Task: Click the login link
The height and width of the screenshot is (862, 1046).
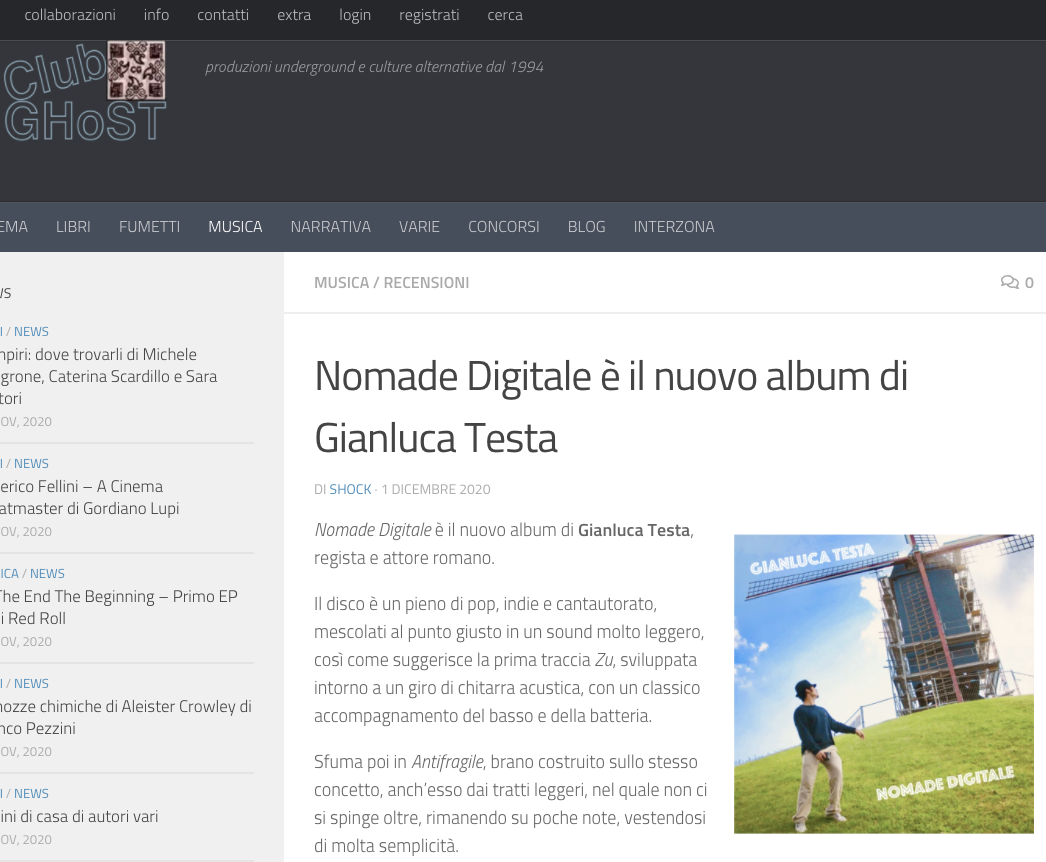Action: pyautogui.click(x=355, y=15)
